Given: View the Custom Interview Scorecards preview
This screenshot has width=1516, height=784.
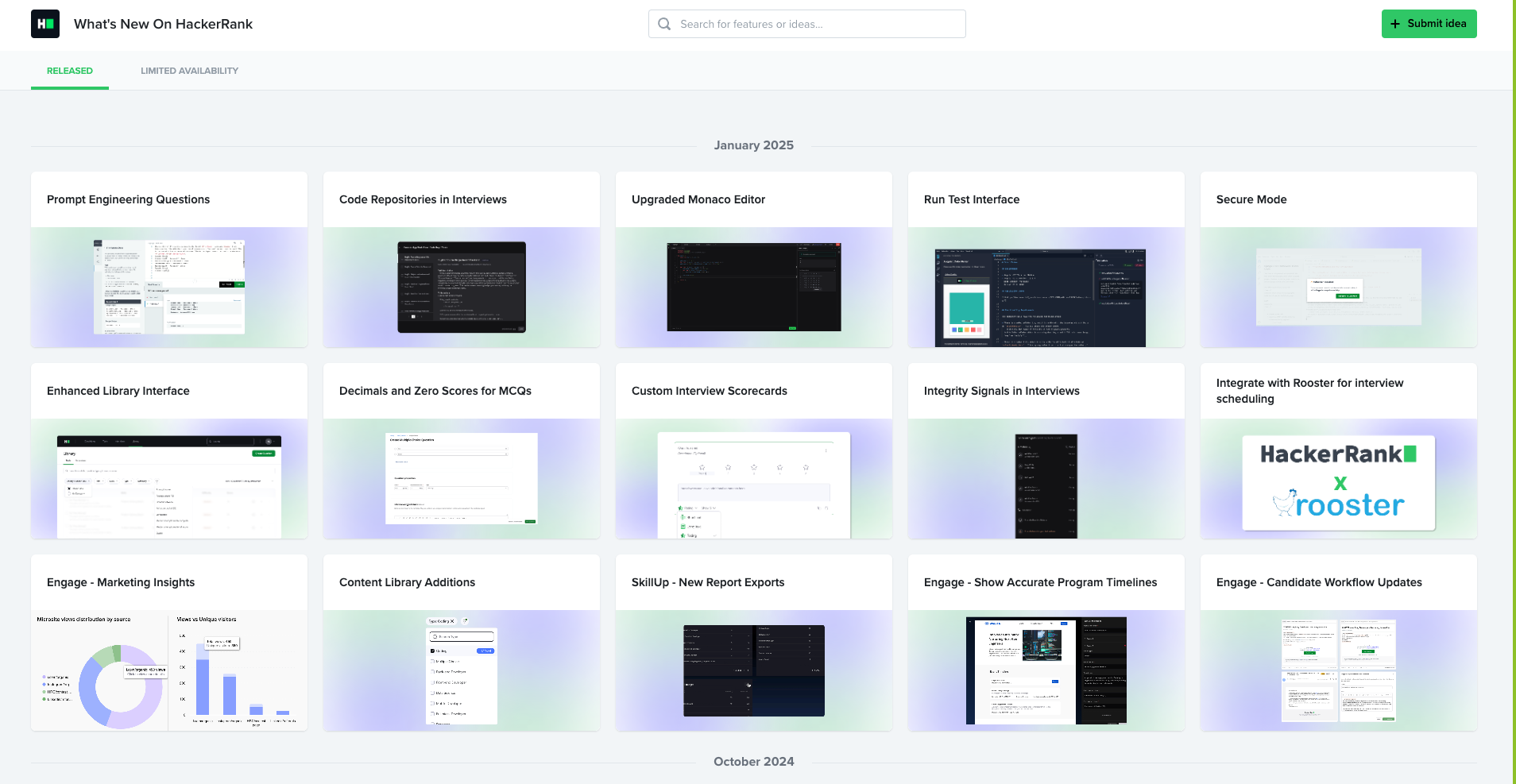Looking at the screenshot, I should pos(753,485).
